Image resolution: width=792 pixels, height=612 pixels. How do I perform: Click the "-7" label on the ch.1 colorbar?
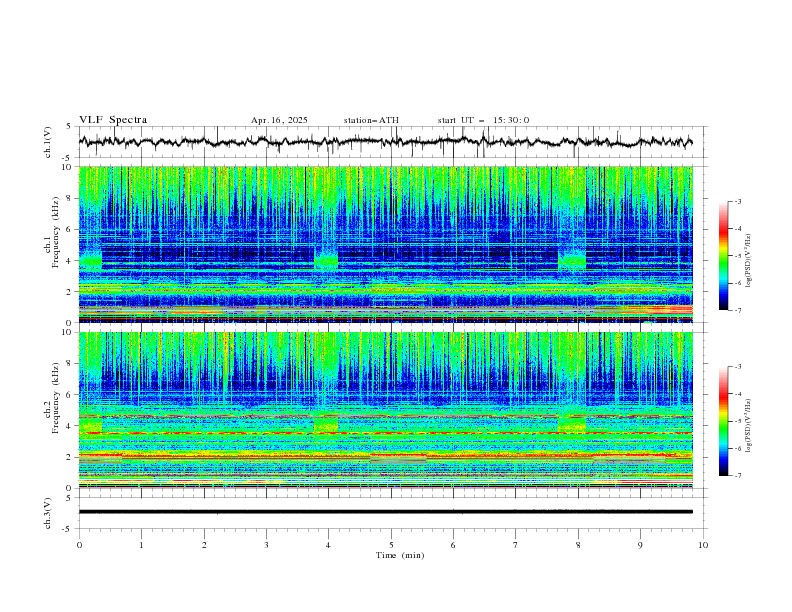(x=738, y=311)
